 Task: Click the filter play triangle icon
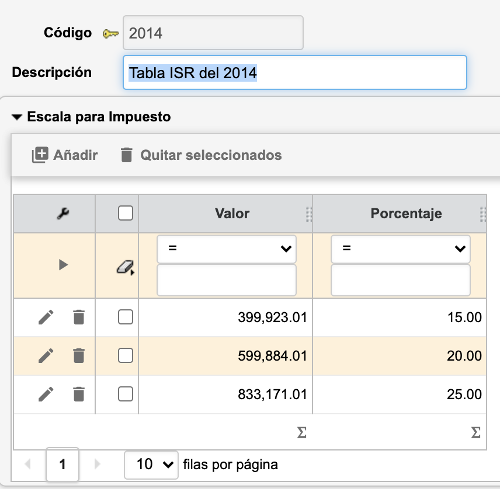[63, 265]
